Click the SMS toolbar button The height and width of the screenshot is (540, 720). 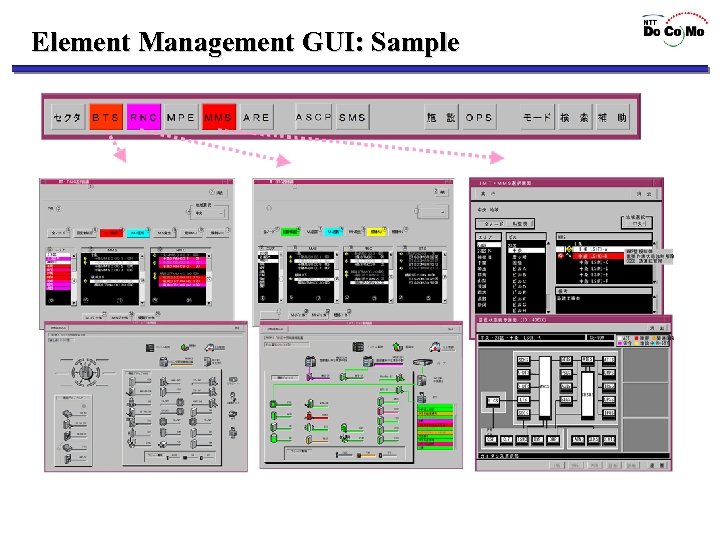tap(353, 118)
